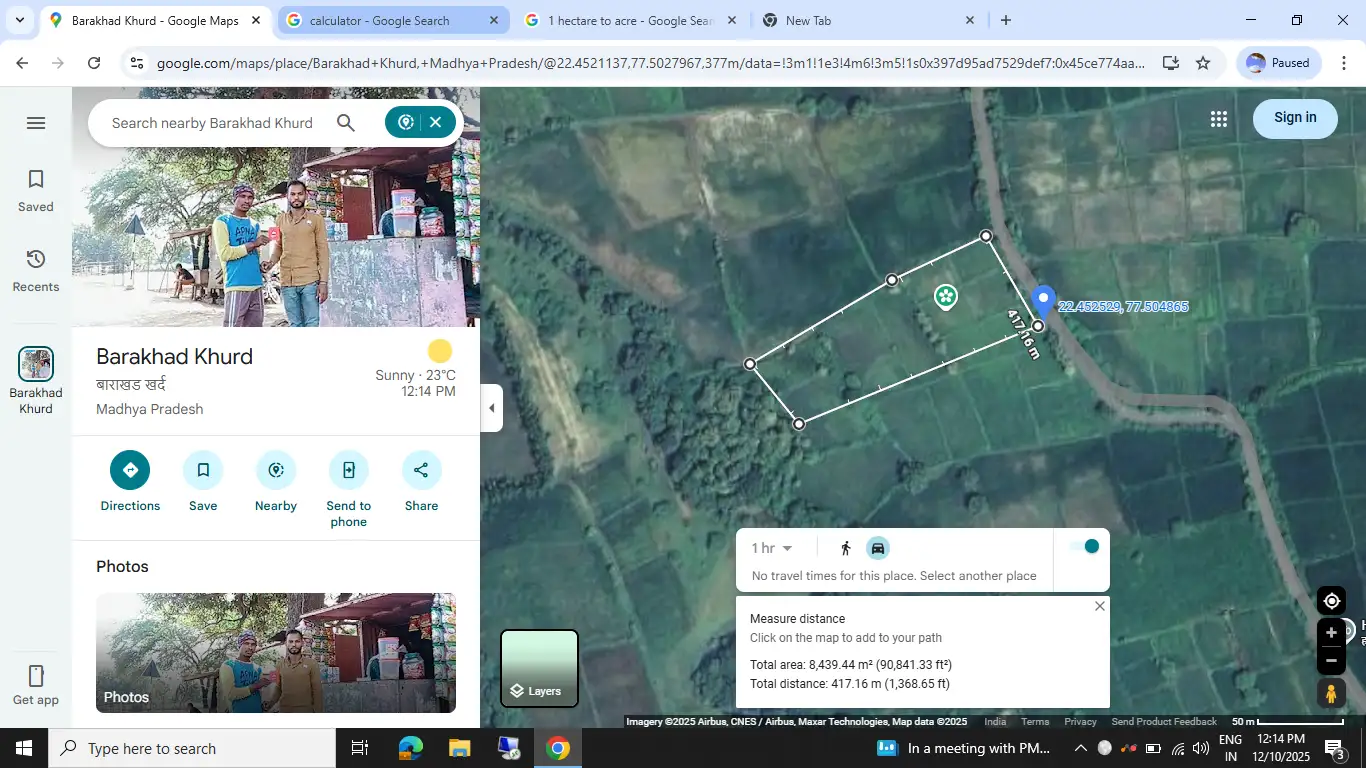Image resolution: width=1366 pixels, height=768 pixels.
Task: Select walking travel mode
Action: pyautogui.click(x=846, y=548)
